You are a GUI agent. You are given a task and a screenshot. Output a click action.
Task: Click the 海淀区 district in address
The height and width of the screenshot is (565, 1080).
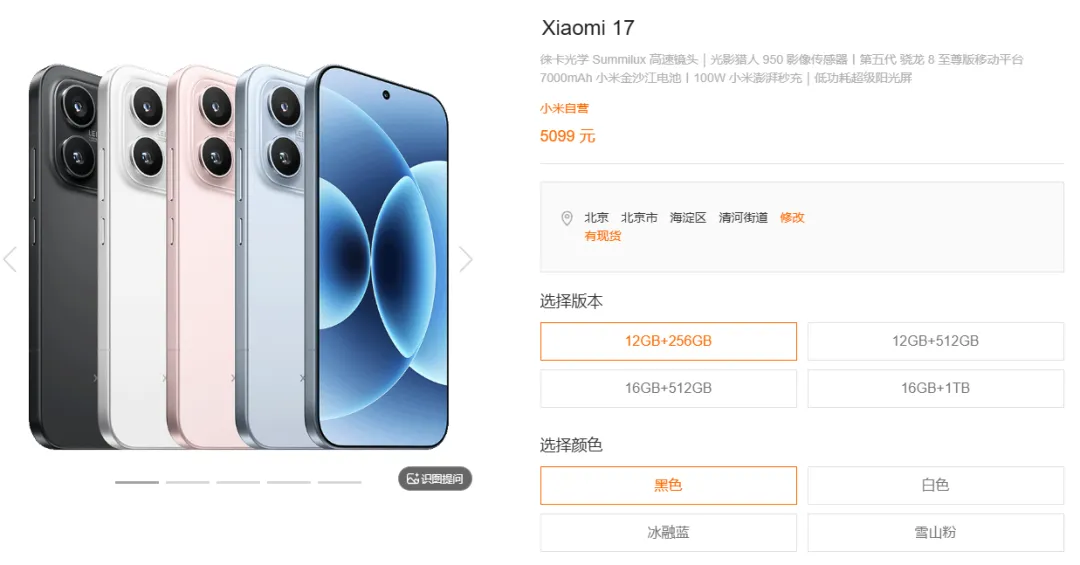click(688, 218)
